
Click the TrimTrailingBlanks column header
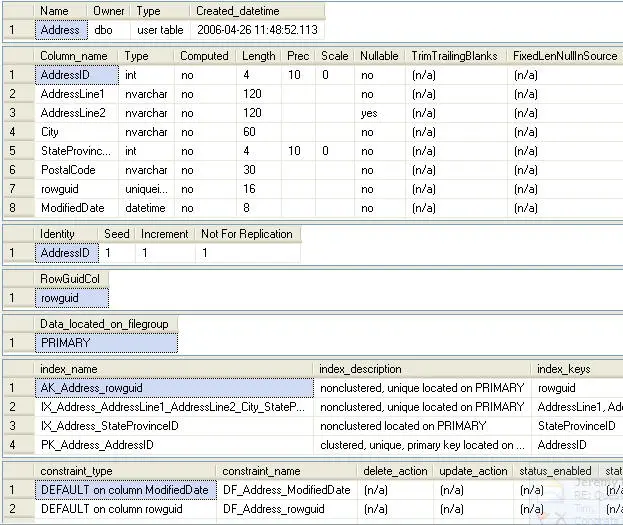coord(453,56)
